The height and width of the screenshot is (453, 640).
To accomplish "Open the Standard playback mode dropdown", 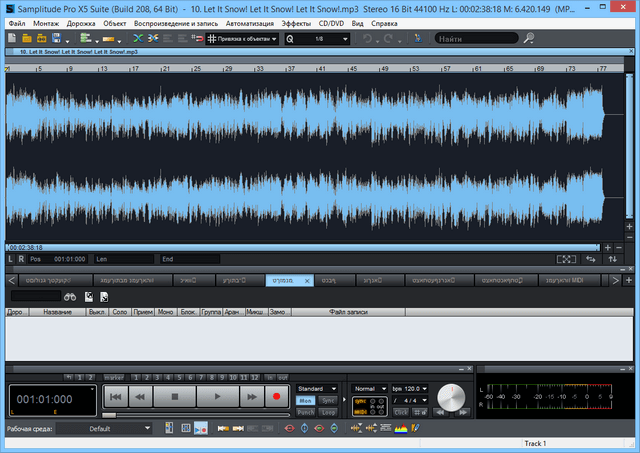I will pos(318,388).
